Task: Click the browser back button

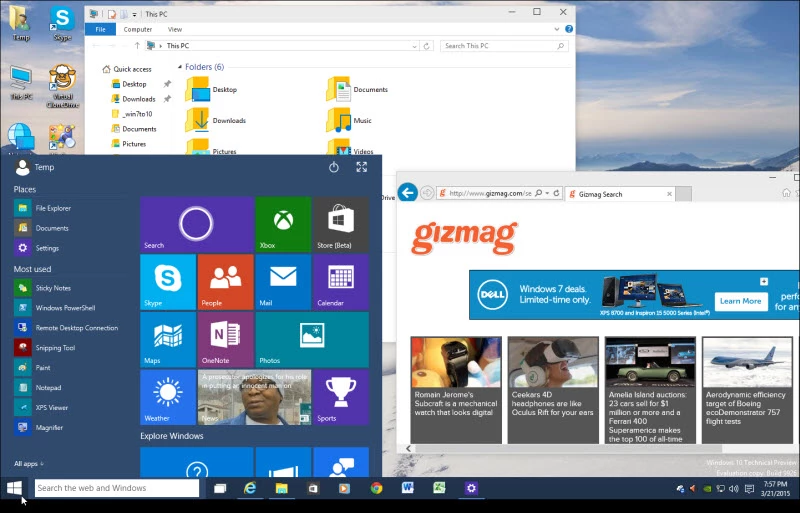Action: click(x=408, y=193)
